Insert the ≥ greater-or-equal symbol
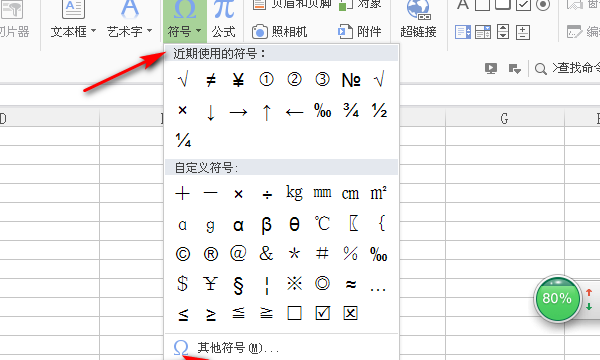This screenshot has width=600, height=360. coord(210,314)
